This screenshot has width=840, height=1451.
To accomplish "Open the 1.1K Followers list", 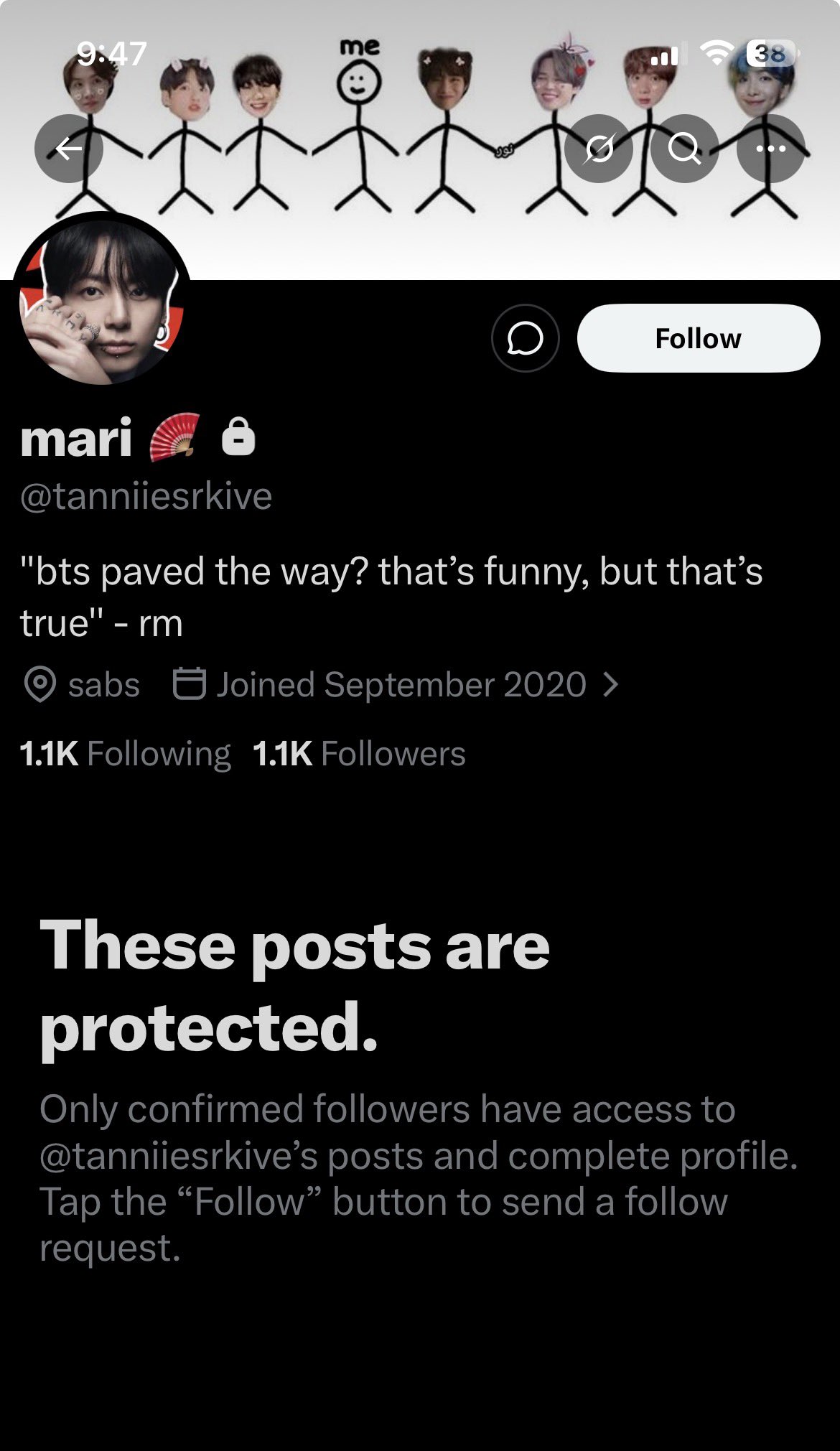I will (359, 754).
